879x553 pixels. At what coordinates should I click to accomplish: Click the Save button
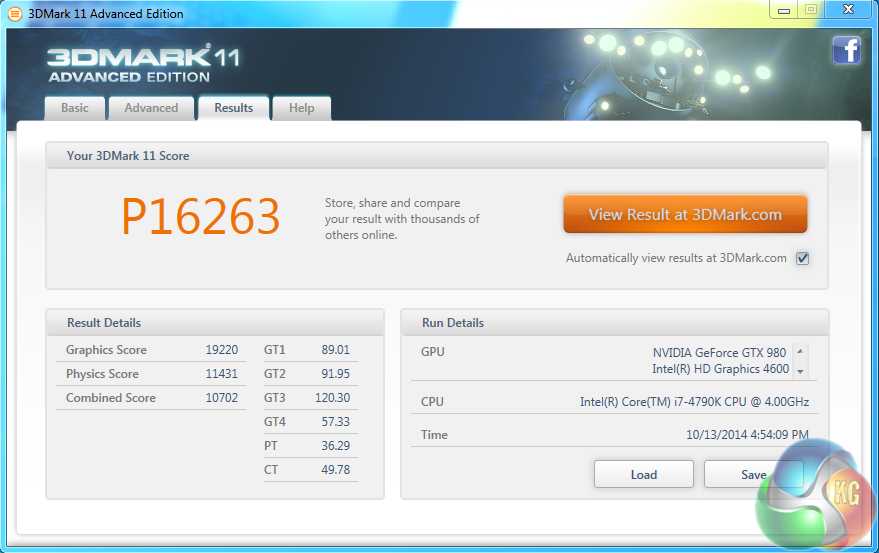tap(753, 474)
